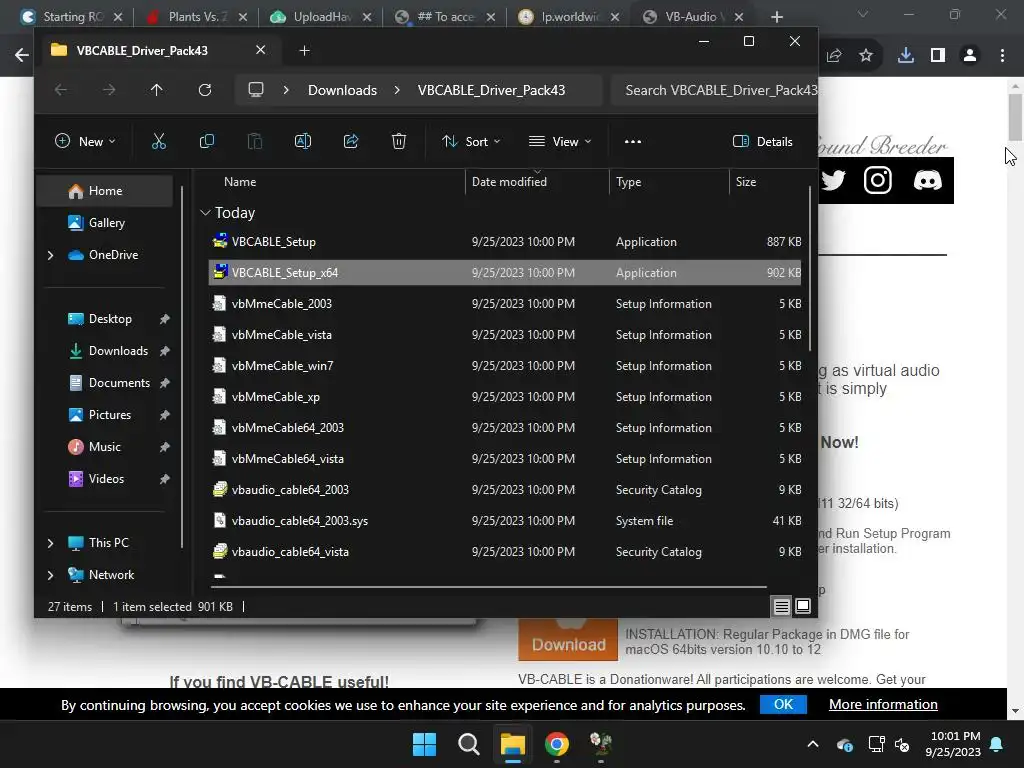Collapse the Today group chevron
This screenshot has height=768, width=1024.
(x=205, y=213)
